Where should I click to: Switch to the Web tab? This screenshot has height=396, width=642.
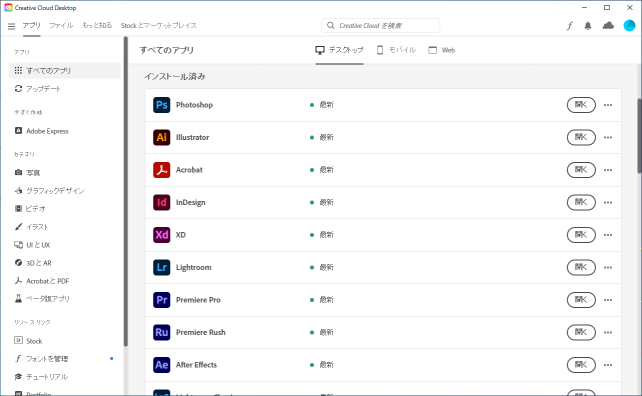pos(441,50)
